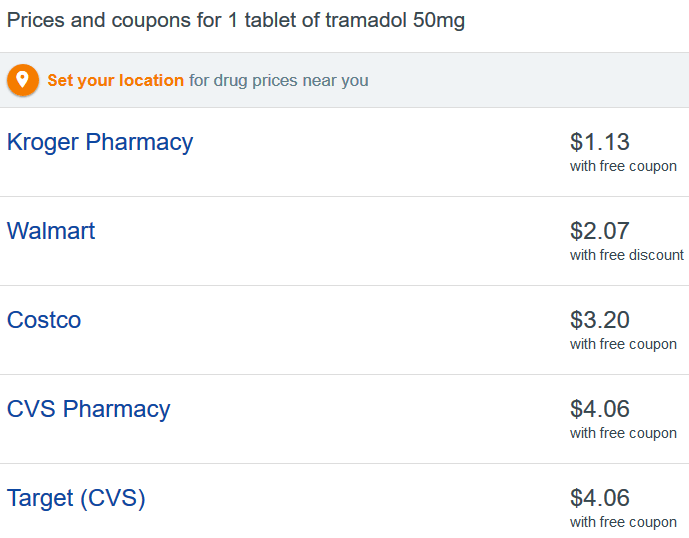Screen dimensions: 689x538
Task: Select the $3.20 Costco price
Action: tap(600, 320)
